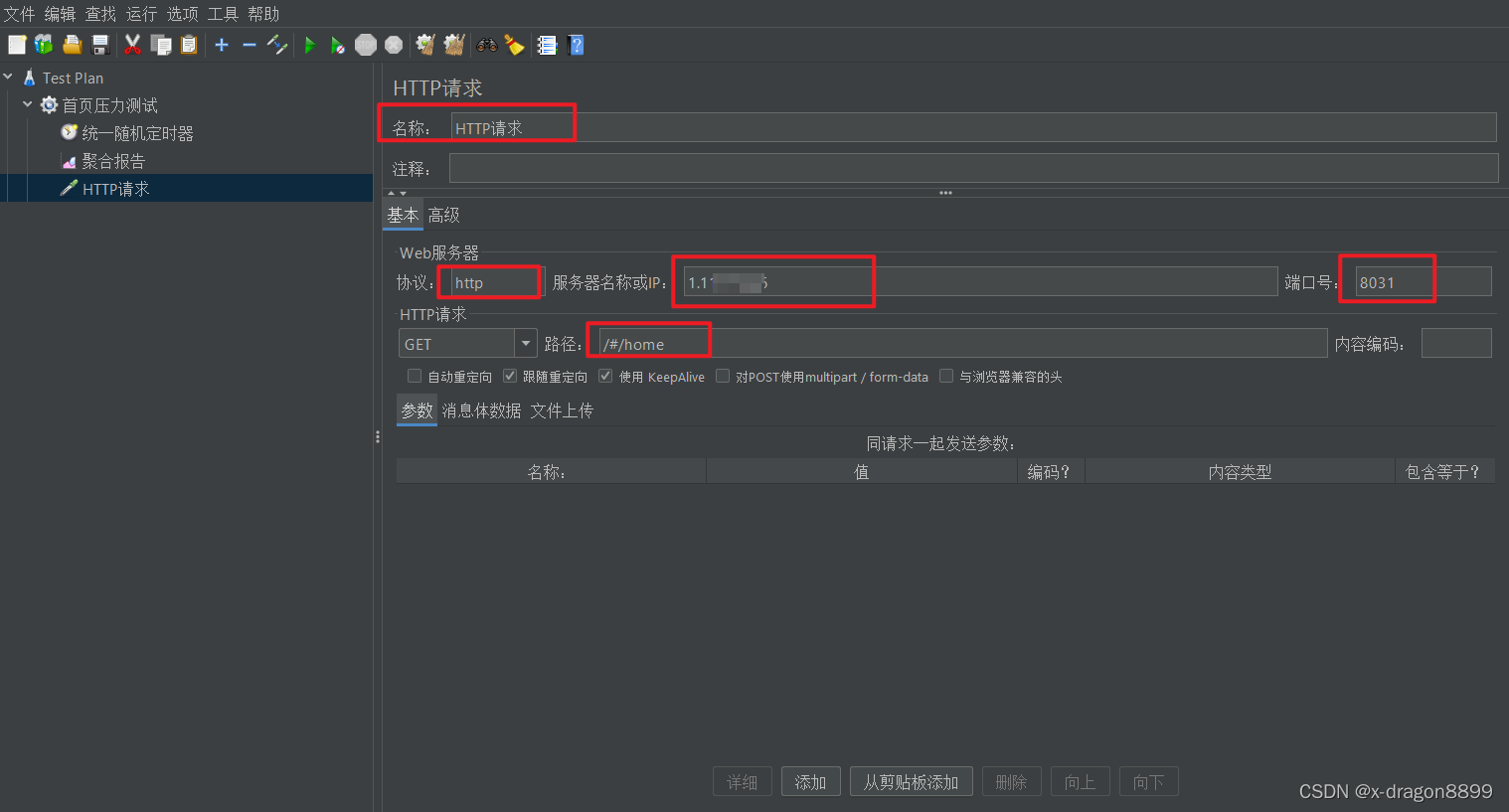The image size is (1509, 812).
Task: Click the Paste clipboard icon
Action: point(189,45)
